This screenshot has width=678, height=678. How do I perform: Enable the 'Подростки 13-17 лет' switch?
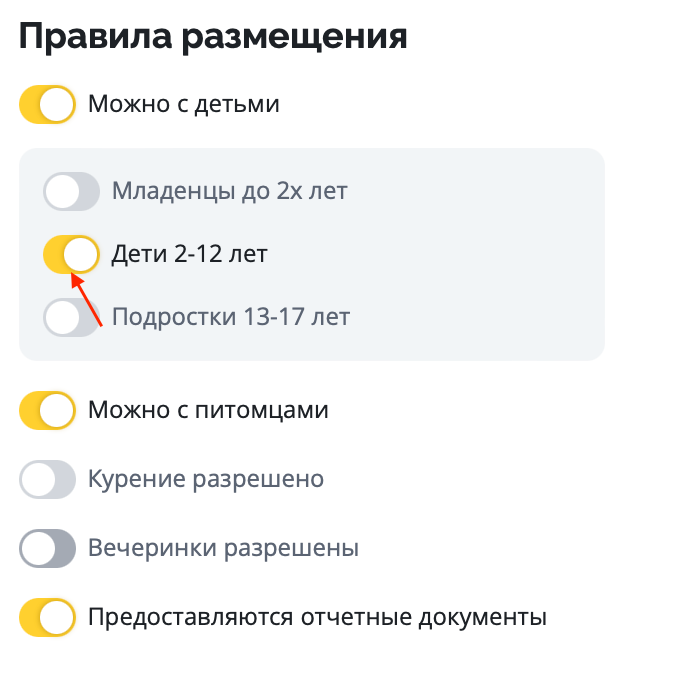click(72, 318)
